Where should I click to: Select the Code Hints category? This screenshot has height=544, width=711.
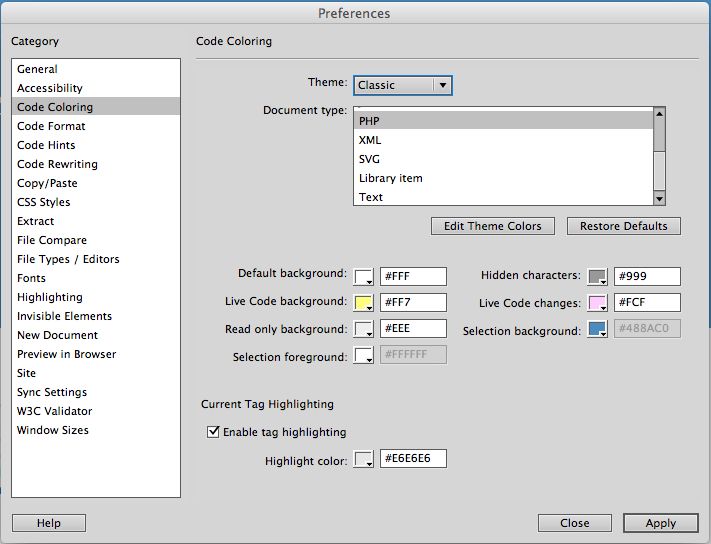(96, 145)
